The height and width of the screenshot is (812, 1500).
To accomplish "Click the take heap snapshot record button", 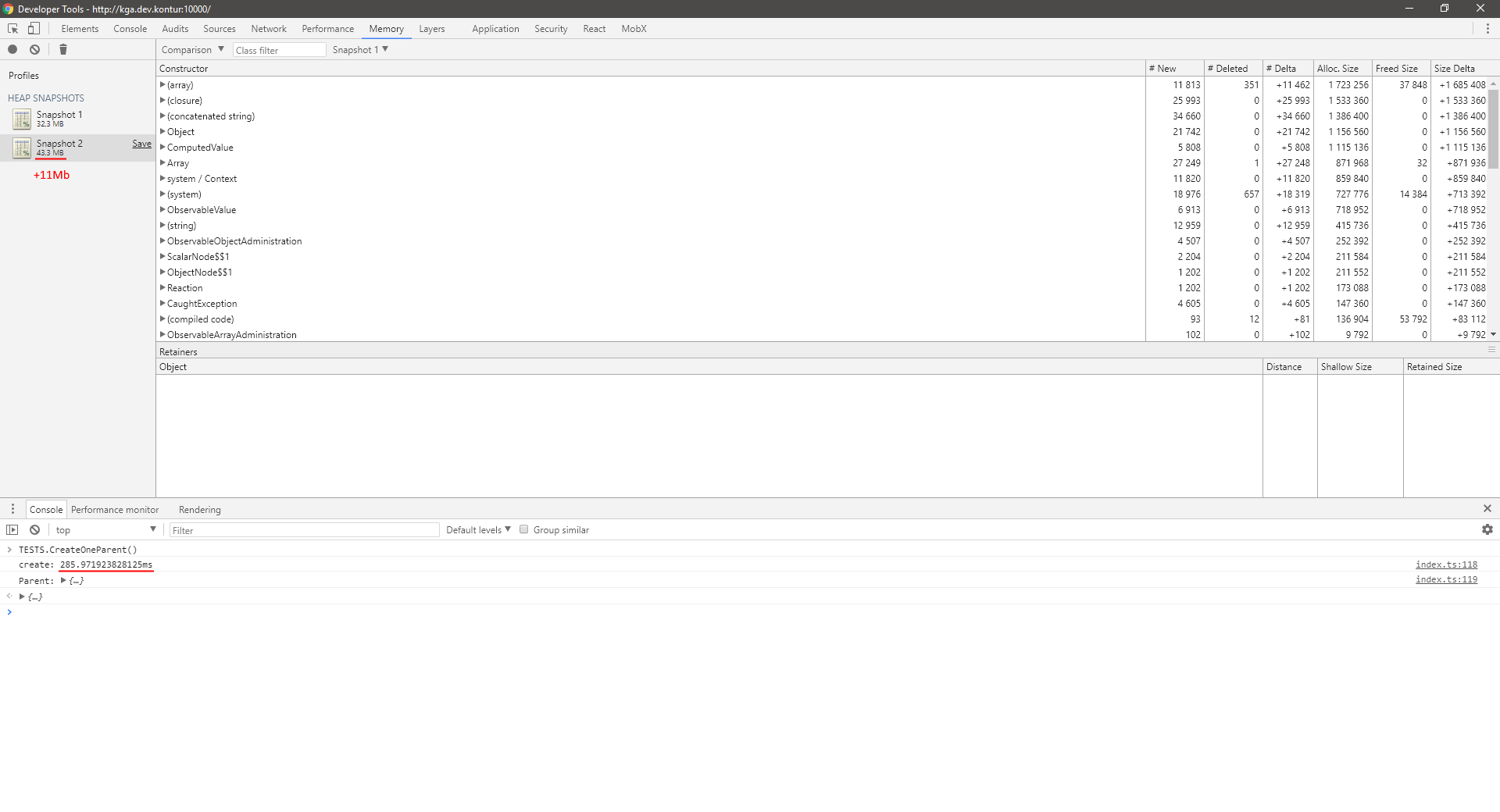I will pos(12,49).
